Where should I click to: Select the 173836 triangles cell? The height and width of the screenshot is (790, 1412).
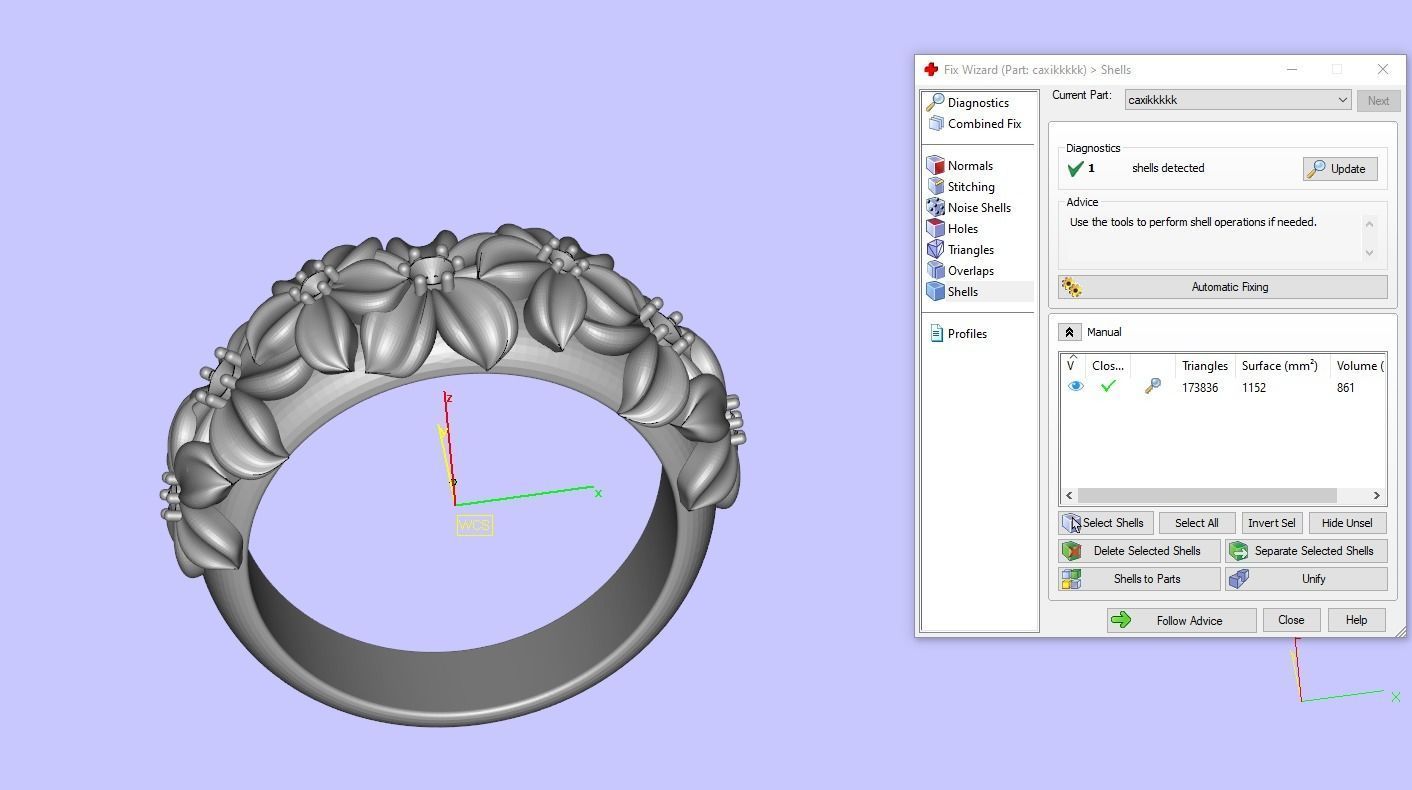[x=1199, y=388]
